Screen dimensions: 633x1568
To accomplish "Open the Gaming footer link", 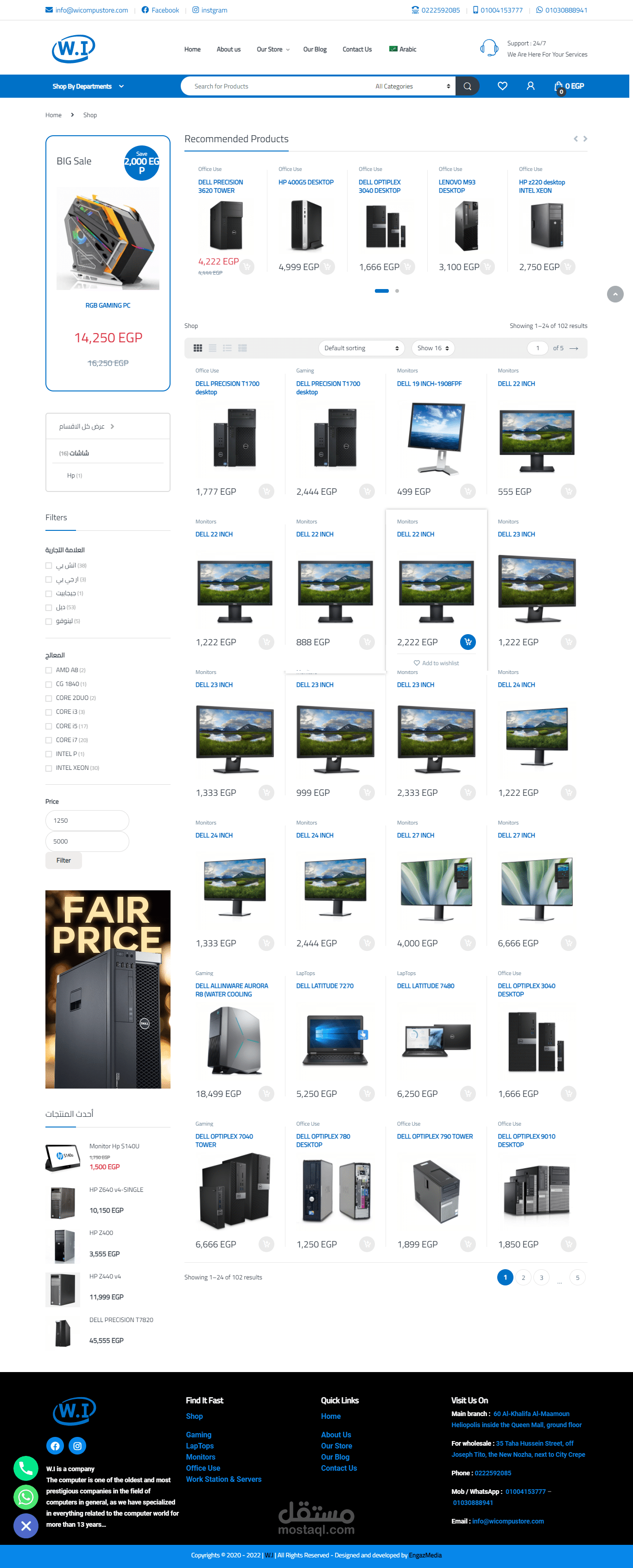I will tap(198, 1435).
